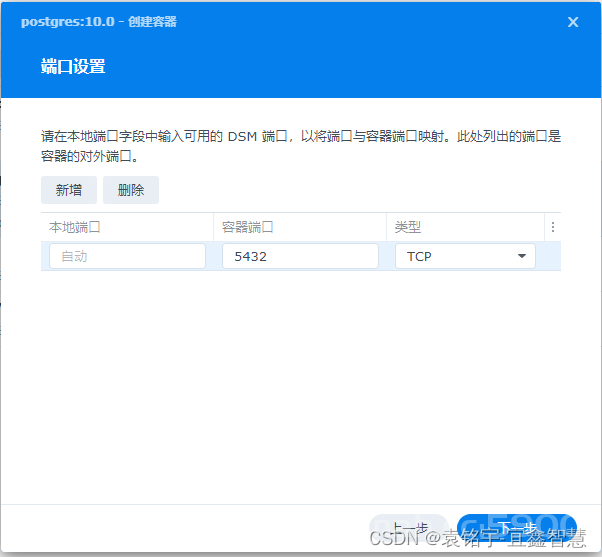Click the dropdown arrow beside TCP

click(x=522, y=256)
